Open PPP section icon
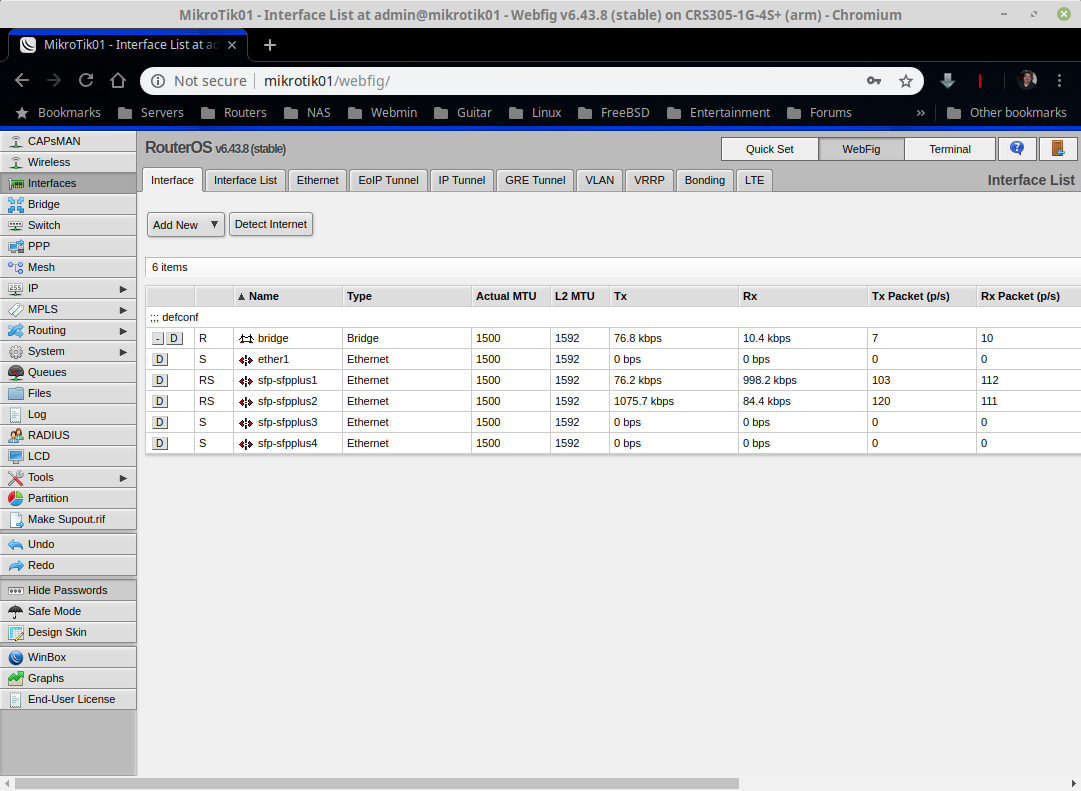 (x=15, y=247)
